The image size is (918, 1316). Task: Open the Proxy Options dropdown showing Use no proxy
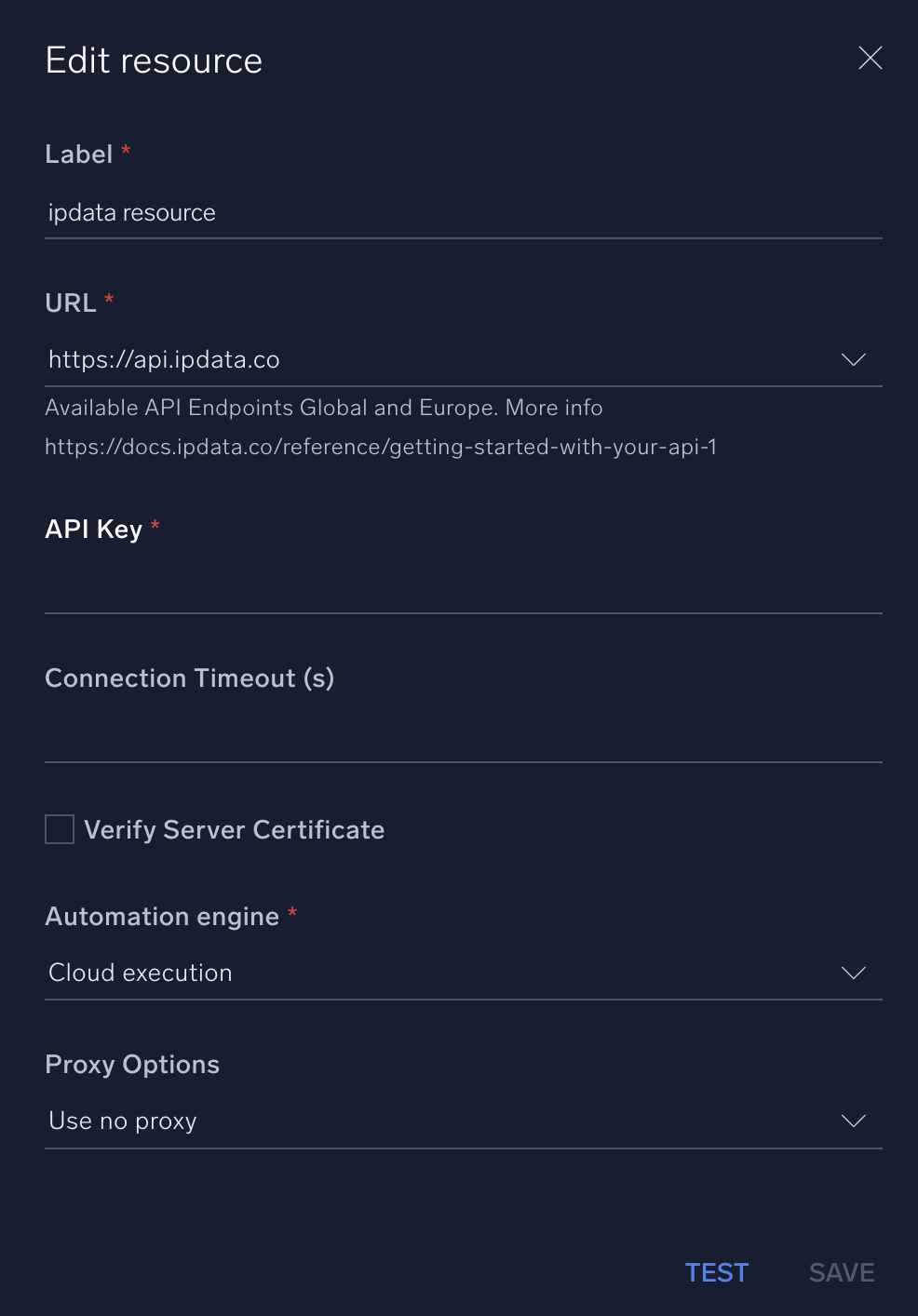pos(853,1121)
